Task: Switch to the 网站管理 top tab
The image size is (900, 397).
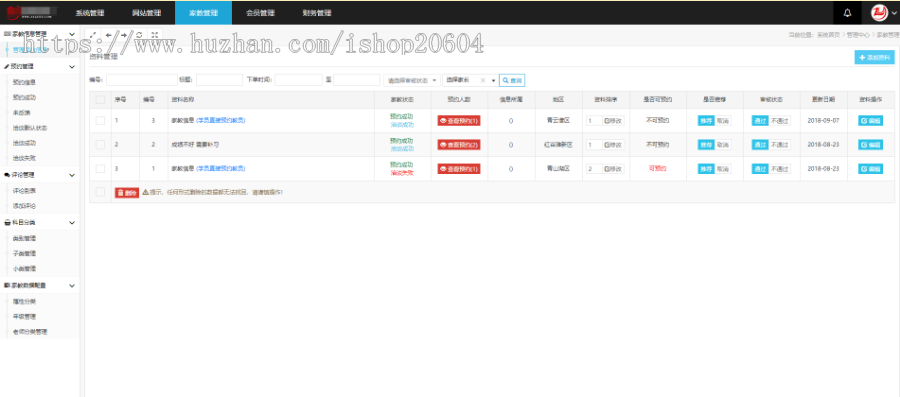Action: [x=146, y=13]
